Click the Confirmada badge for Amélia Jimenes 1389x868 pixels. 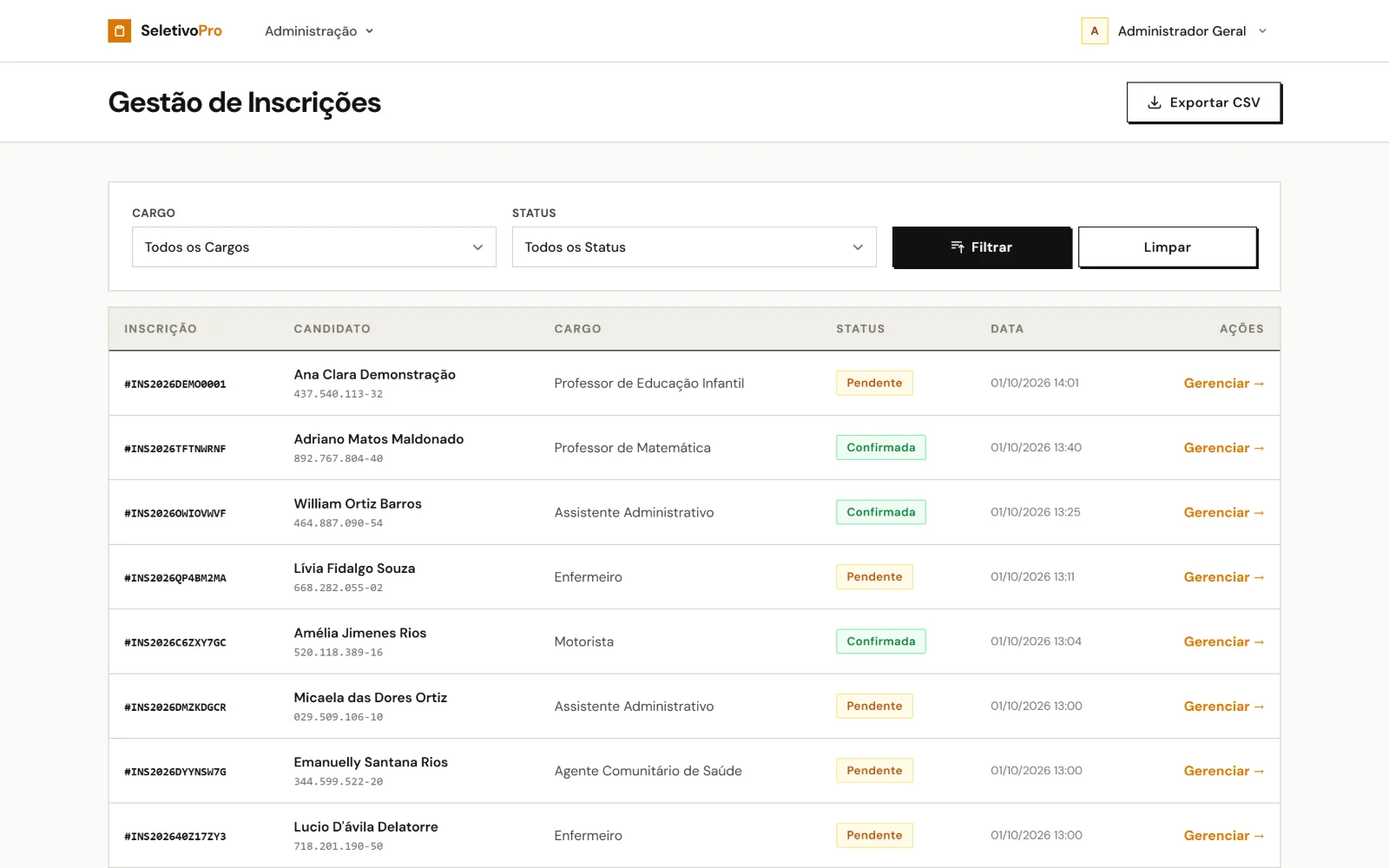[x=880, y=641]
